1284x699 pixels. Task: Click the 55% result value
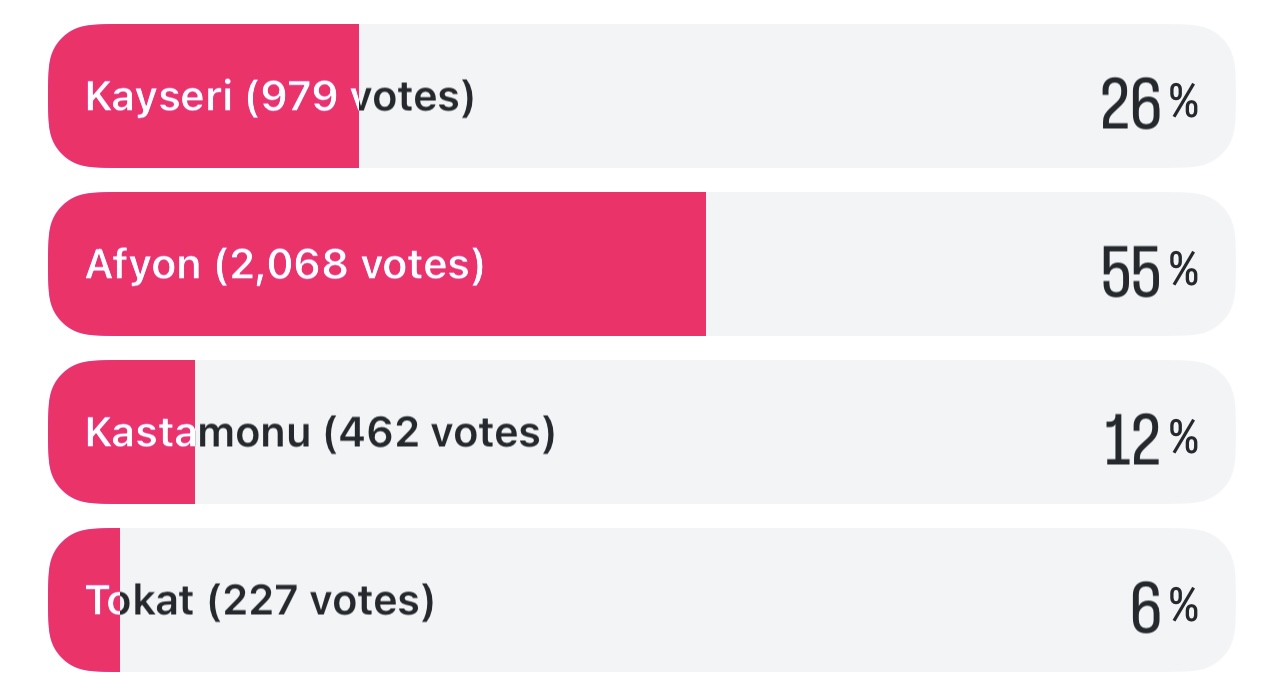pyautogui.click(x=1149, y=271)
